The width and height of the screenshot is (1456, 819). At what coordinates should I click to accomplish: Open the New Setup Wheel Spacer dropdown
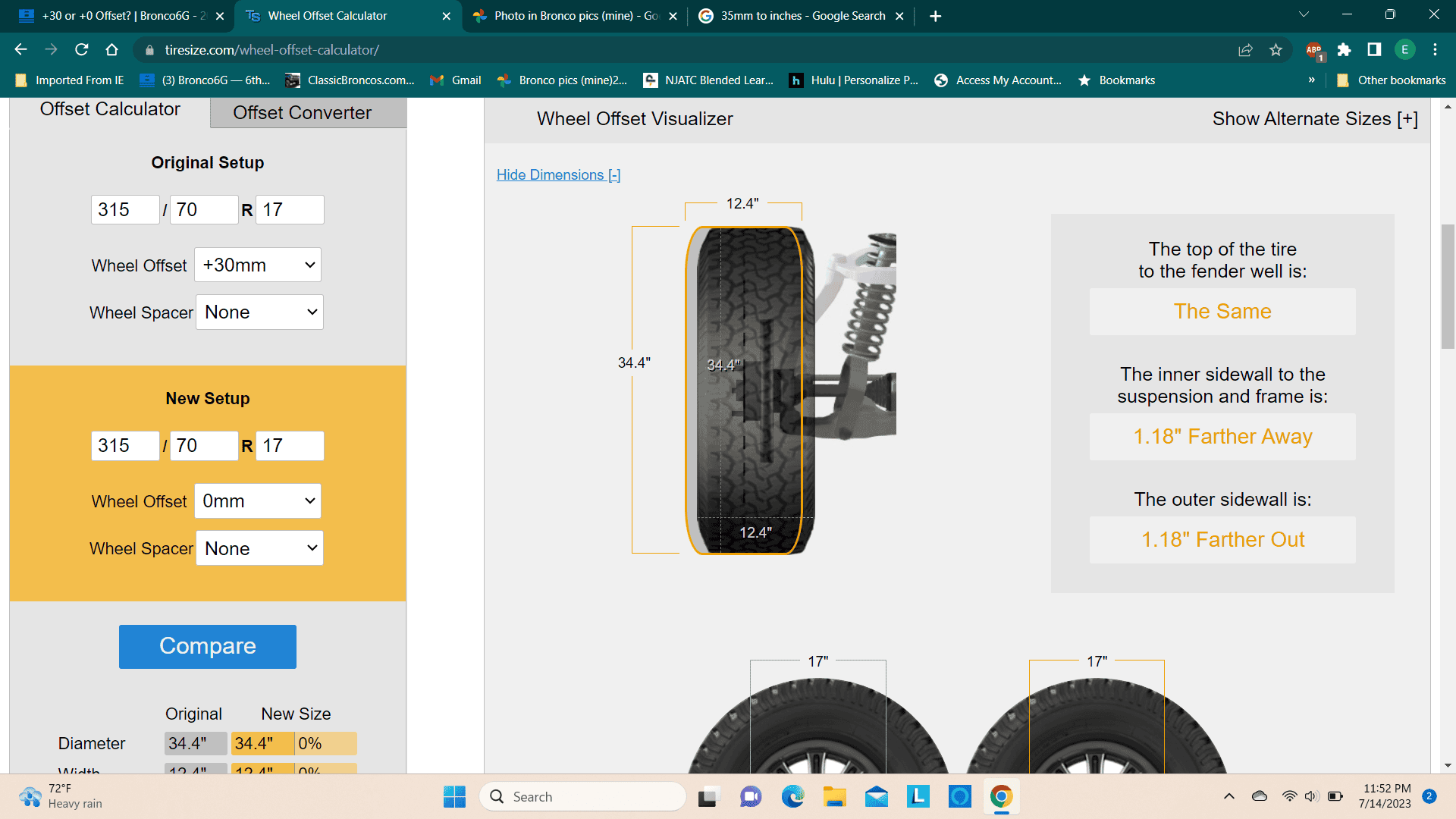point(259,548)
